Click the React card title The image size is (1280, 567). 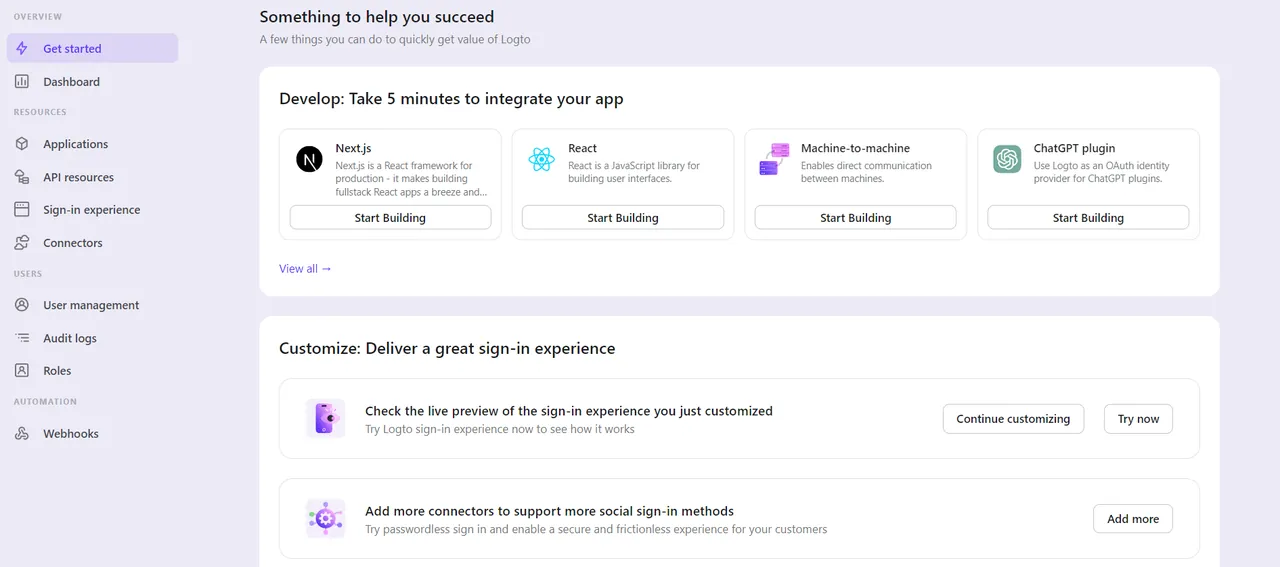click(582, 148)
